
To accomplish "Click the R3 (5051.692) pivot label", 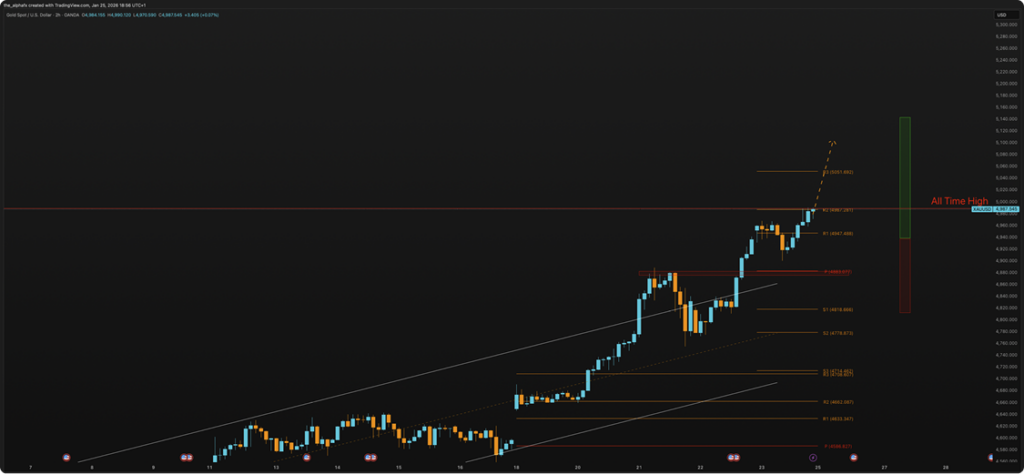I will click(834, 172).
